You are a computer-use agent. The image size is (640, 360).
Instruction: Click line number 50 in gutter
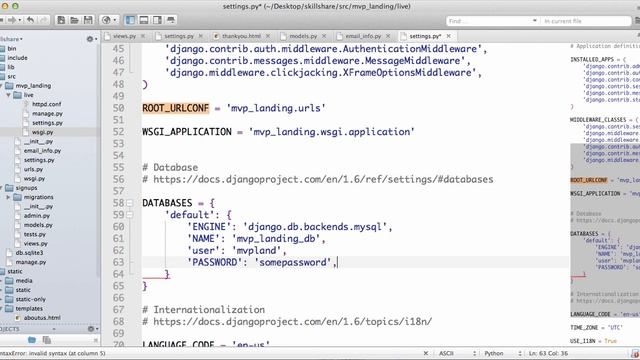click(x=118, y=108)
